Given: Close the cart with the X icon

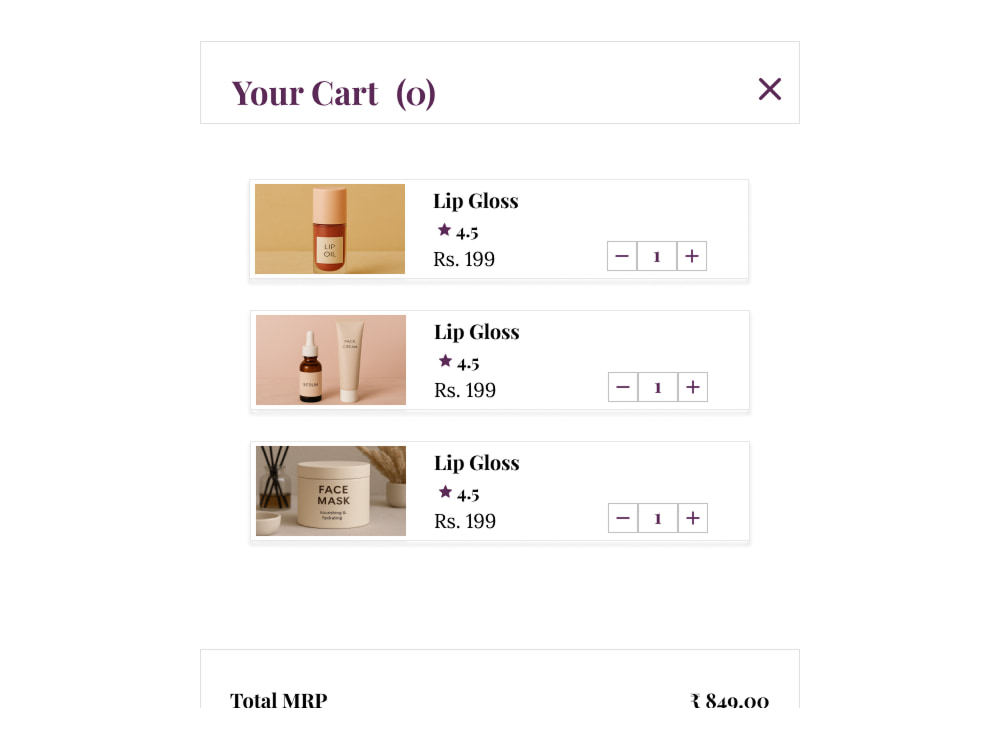Looking at the screenshot, I should coord(770,89).
